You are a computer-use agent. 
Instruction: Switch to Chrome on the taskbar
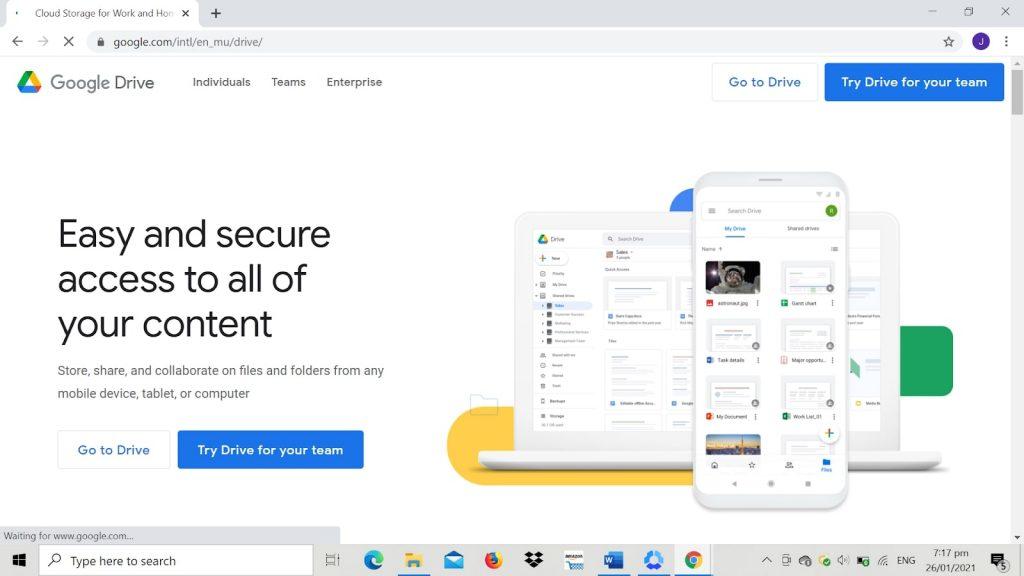click(694, 560)
